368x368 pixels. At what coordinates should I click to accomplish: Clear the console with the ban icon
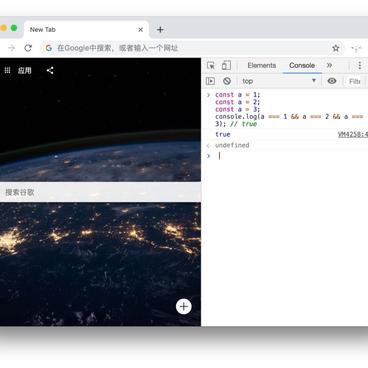pos(227,81)
